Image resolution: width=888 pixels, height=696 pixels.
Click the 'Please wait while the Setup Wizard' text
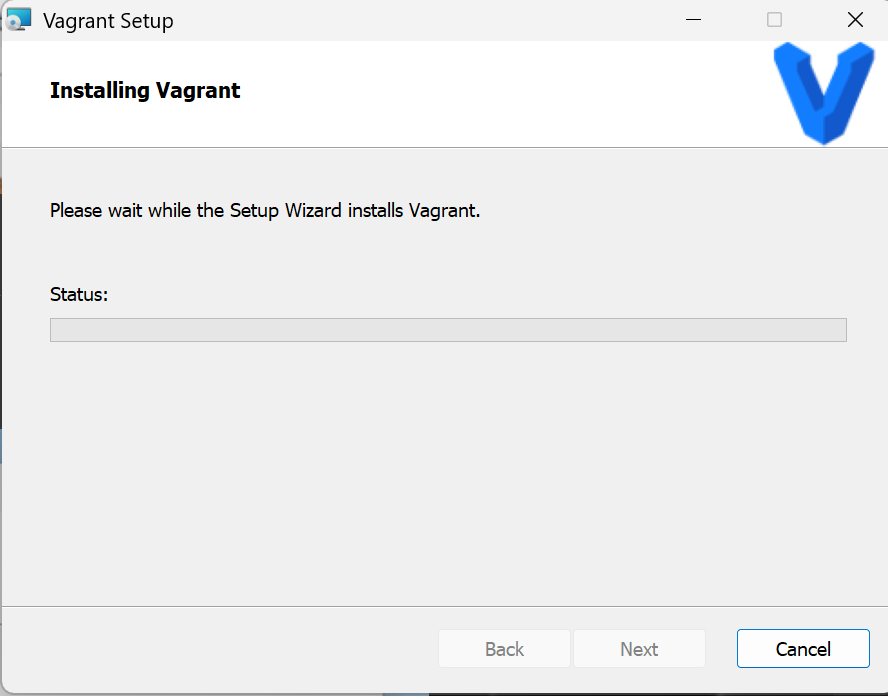pyautogui.click(x=195, y=211)
